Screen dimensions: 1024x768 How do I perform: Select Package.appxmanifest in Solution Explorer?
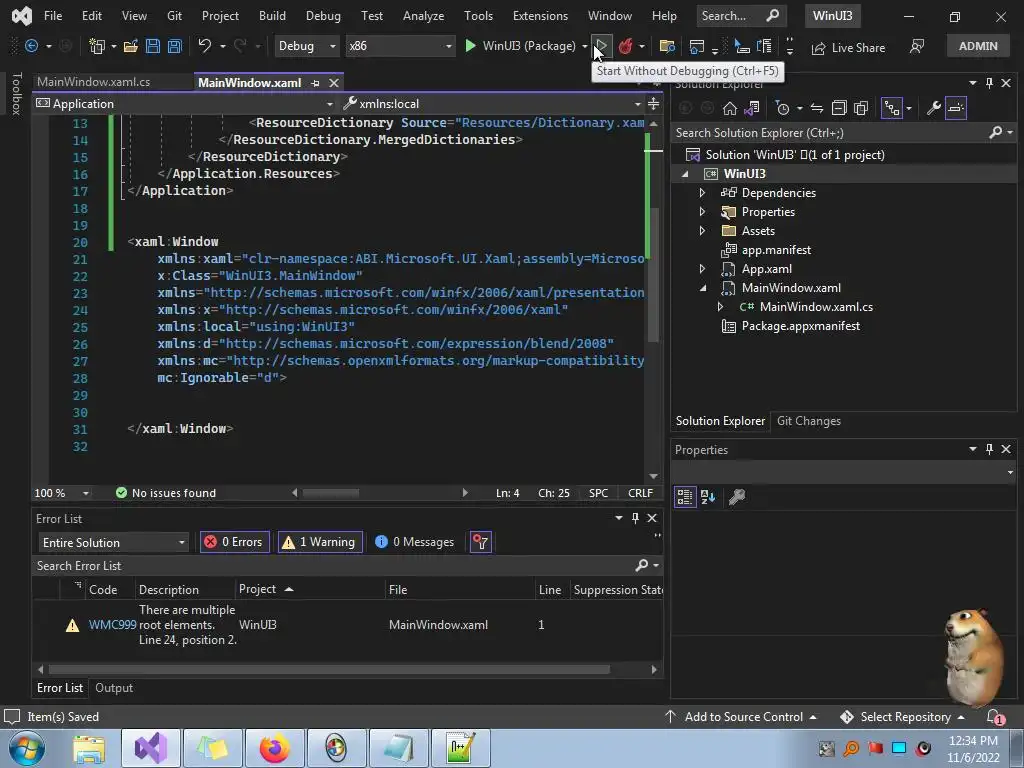[x=800, y=326]
